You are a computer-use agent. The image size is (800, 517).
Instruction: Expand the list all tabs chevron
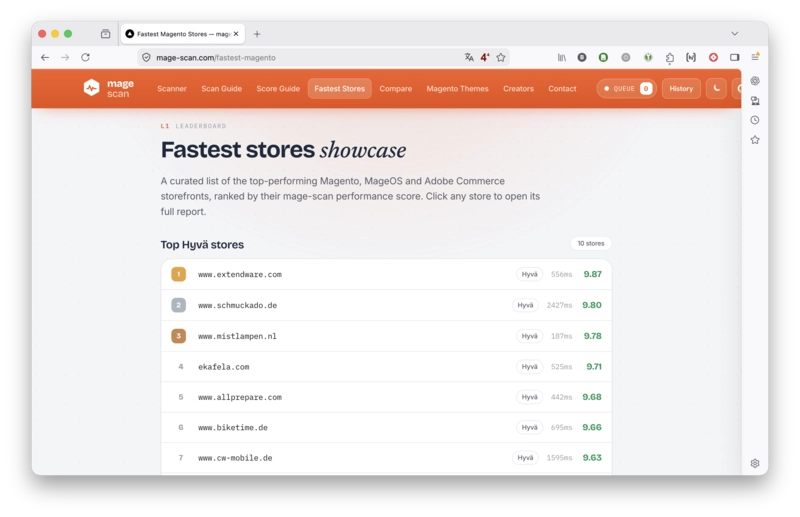pyautogui.click(x=734, y=34)
